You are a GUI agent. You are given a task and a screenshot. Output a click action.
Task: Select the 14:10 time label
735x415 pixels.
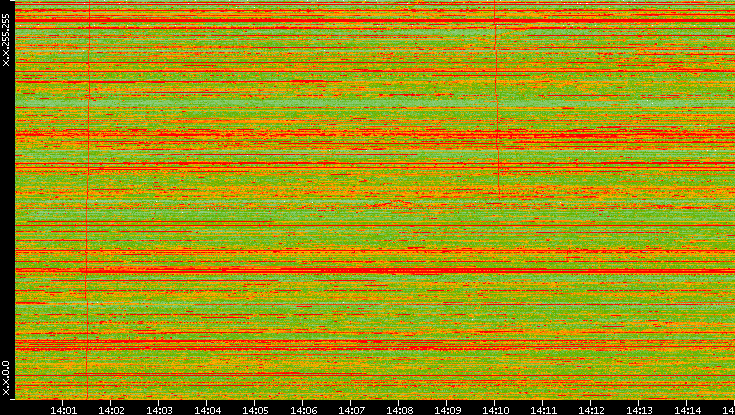point(495,410)
